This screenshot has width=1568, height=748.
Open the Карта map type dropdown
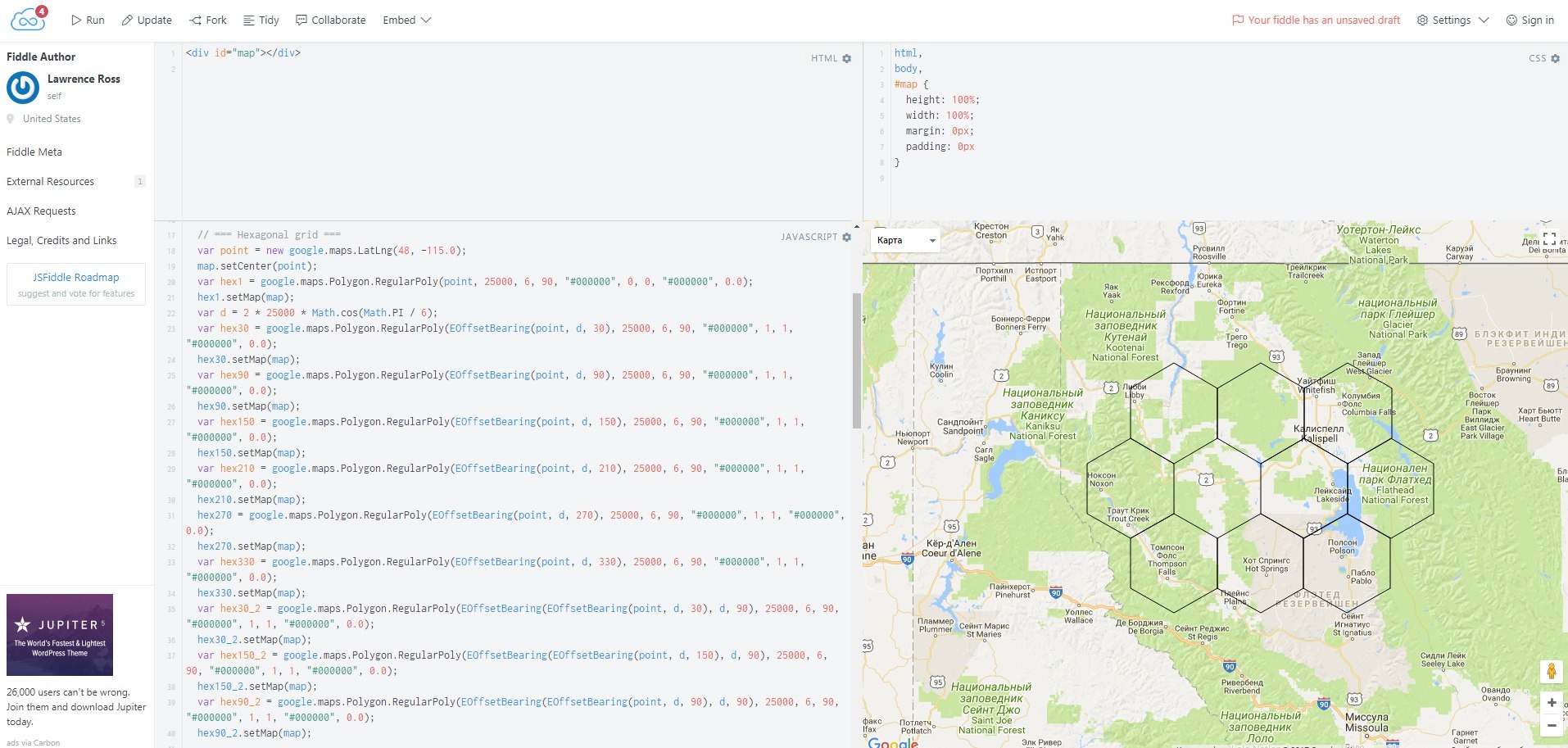(905, 240)
